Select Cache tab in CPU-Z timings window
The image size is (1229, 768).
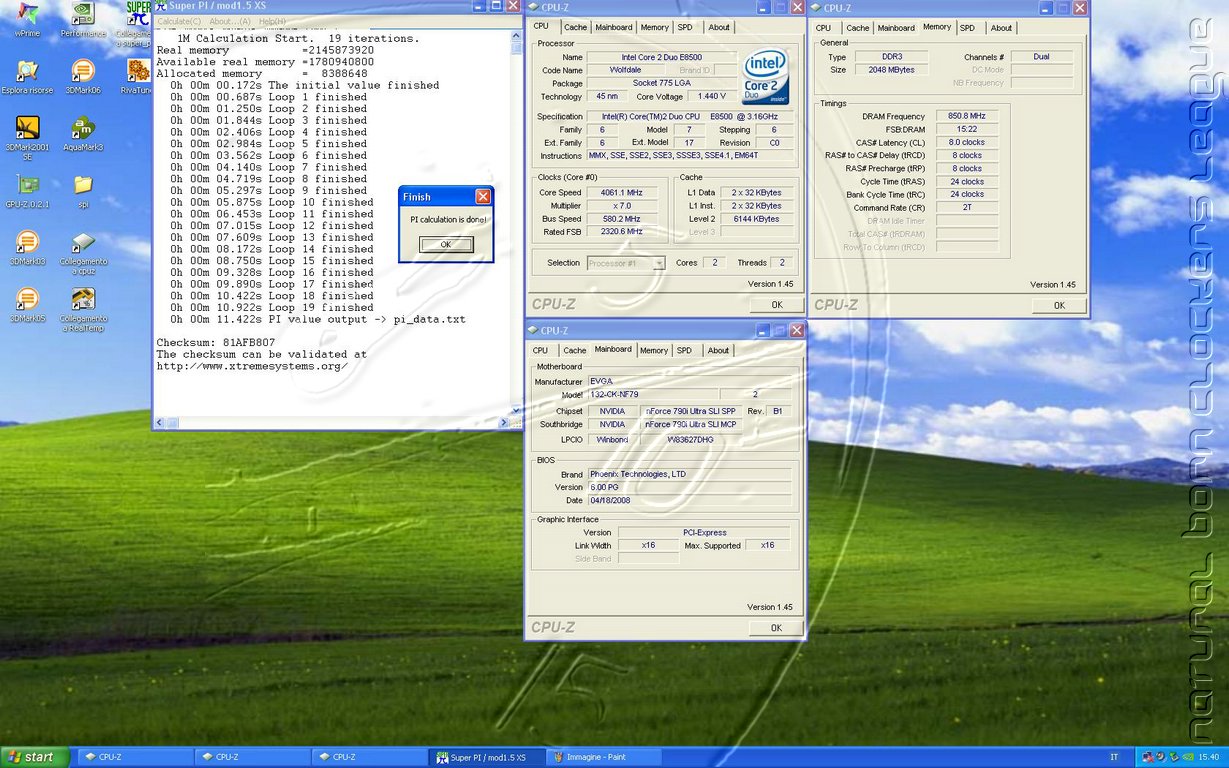coord(858,28)
